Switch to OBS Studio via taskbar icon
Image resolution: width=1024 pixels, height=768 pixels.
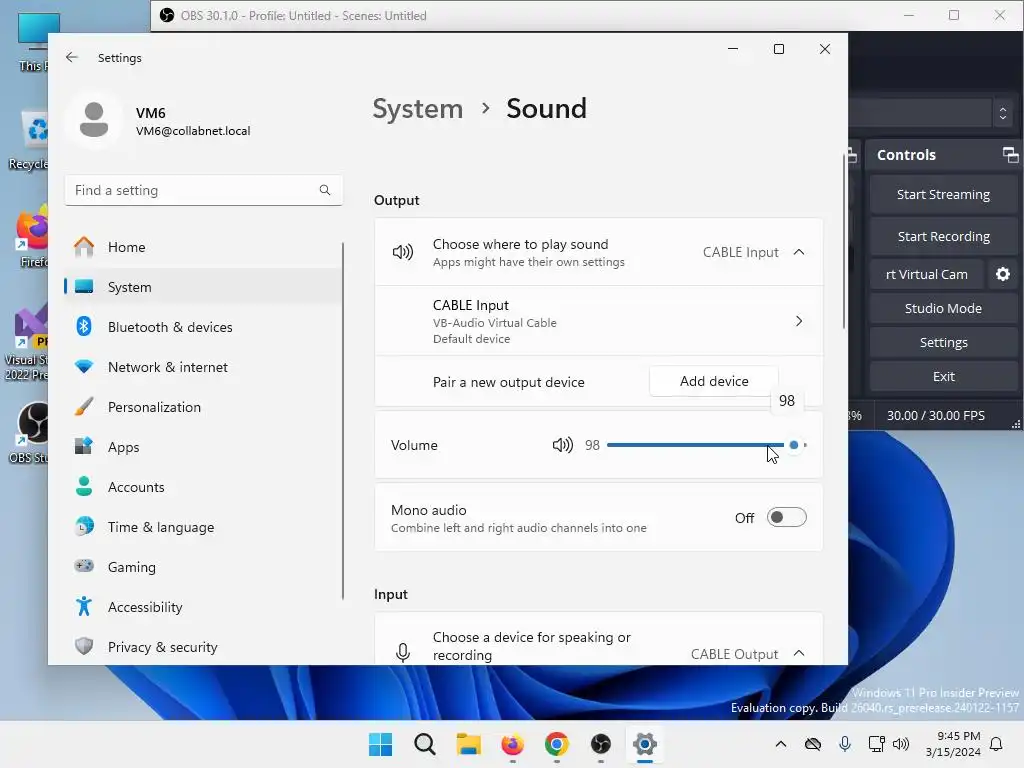[600, 744]
